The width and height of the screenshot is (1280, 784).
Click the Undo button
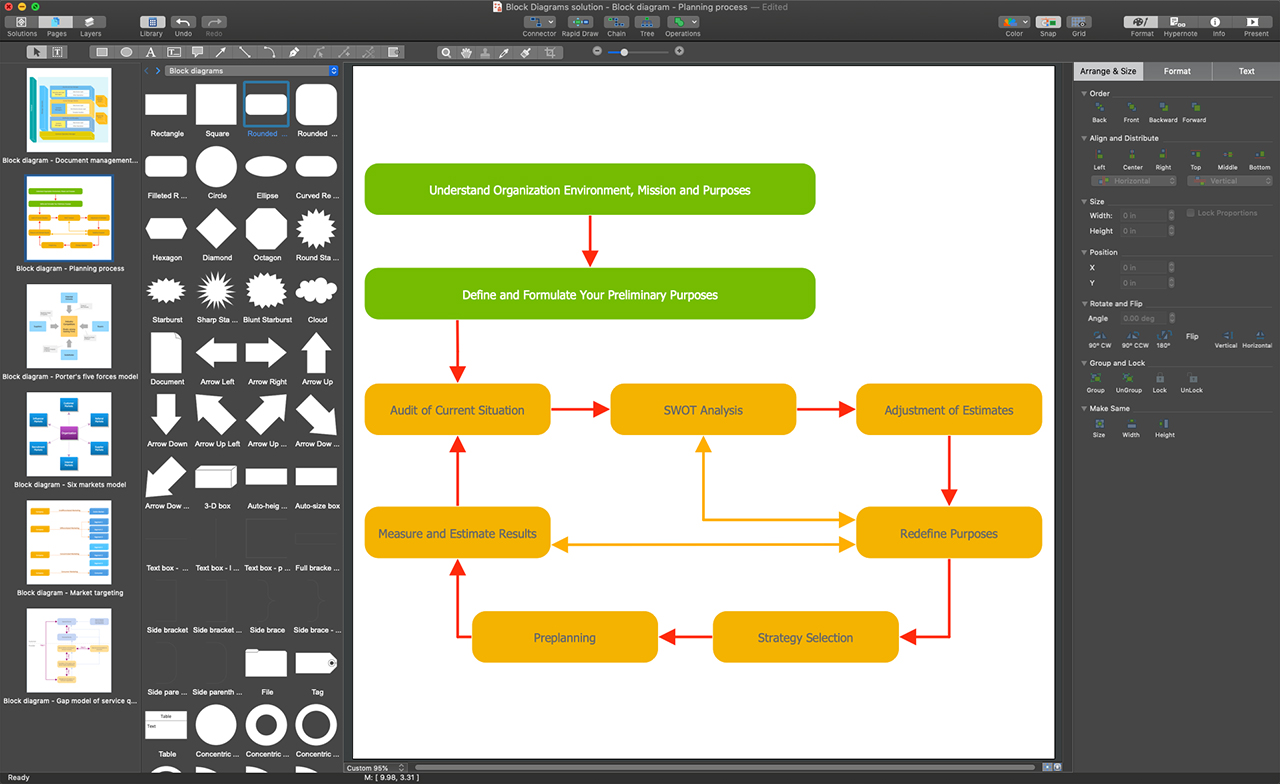pos(183,22)
